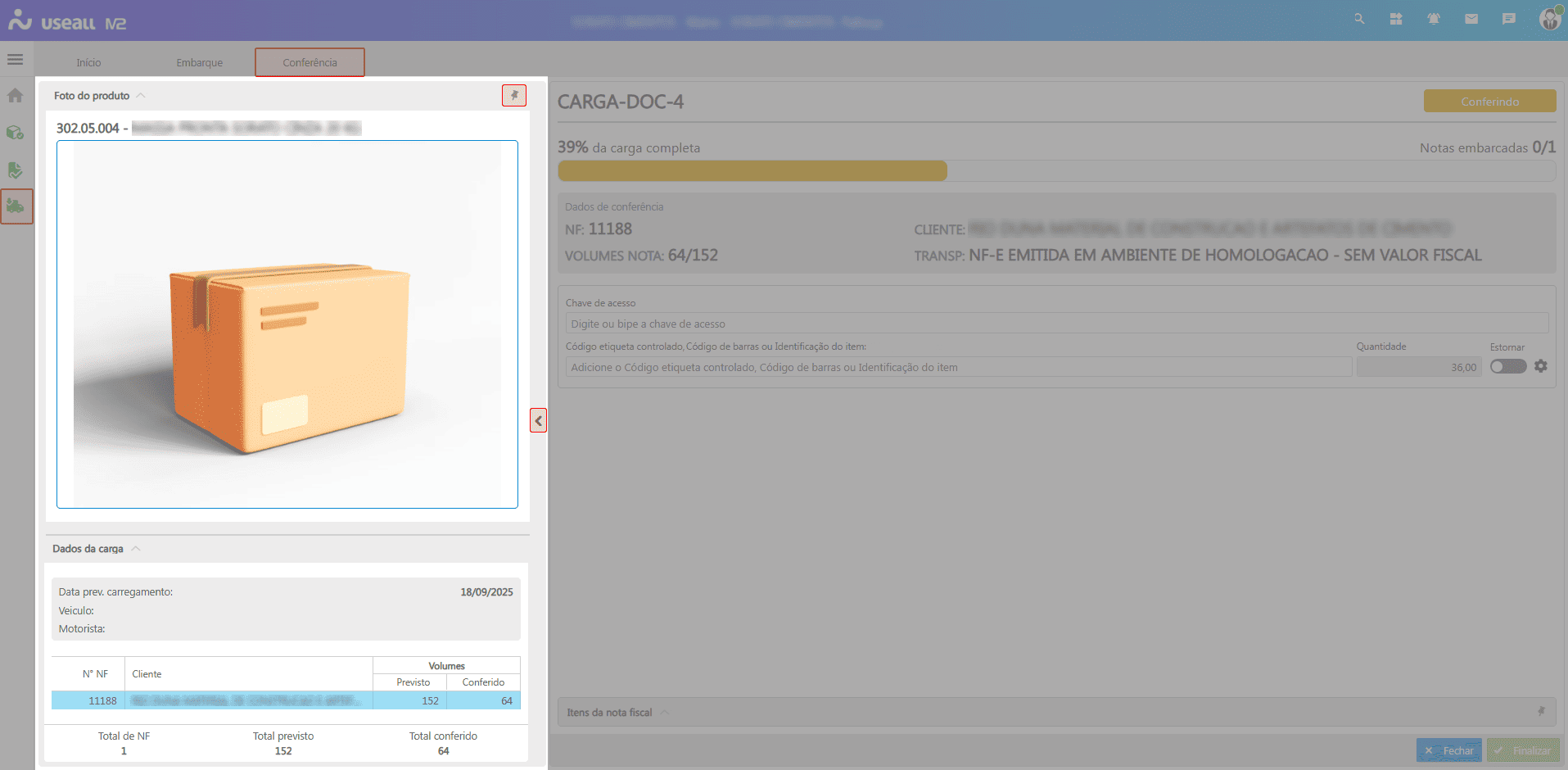Toggle the Estornar switch
1568x770 pixels.
(x=1507, y=366)
